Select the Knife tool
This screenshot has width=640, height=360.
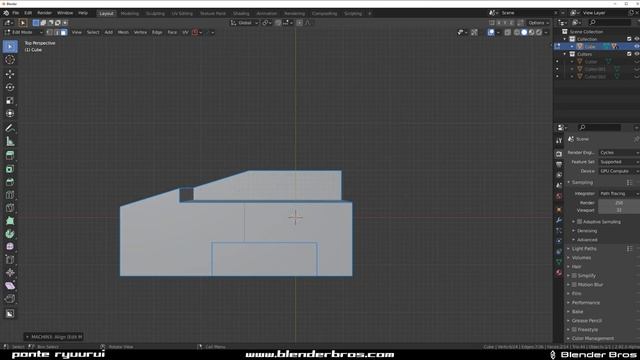coord(10,208)
